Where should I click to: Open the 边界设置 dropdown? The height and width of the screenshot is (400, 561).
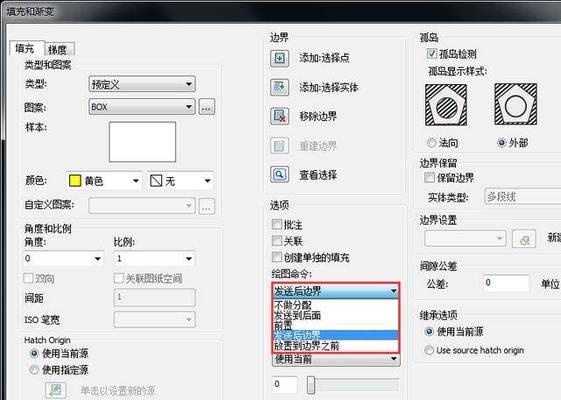[x=465, y=238]
